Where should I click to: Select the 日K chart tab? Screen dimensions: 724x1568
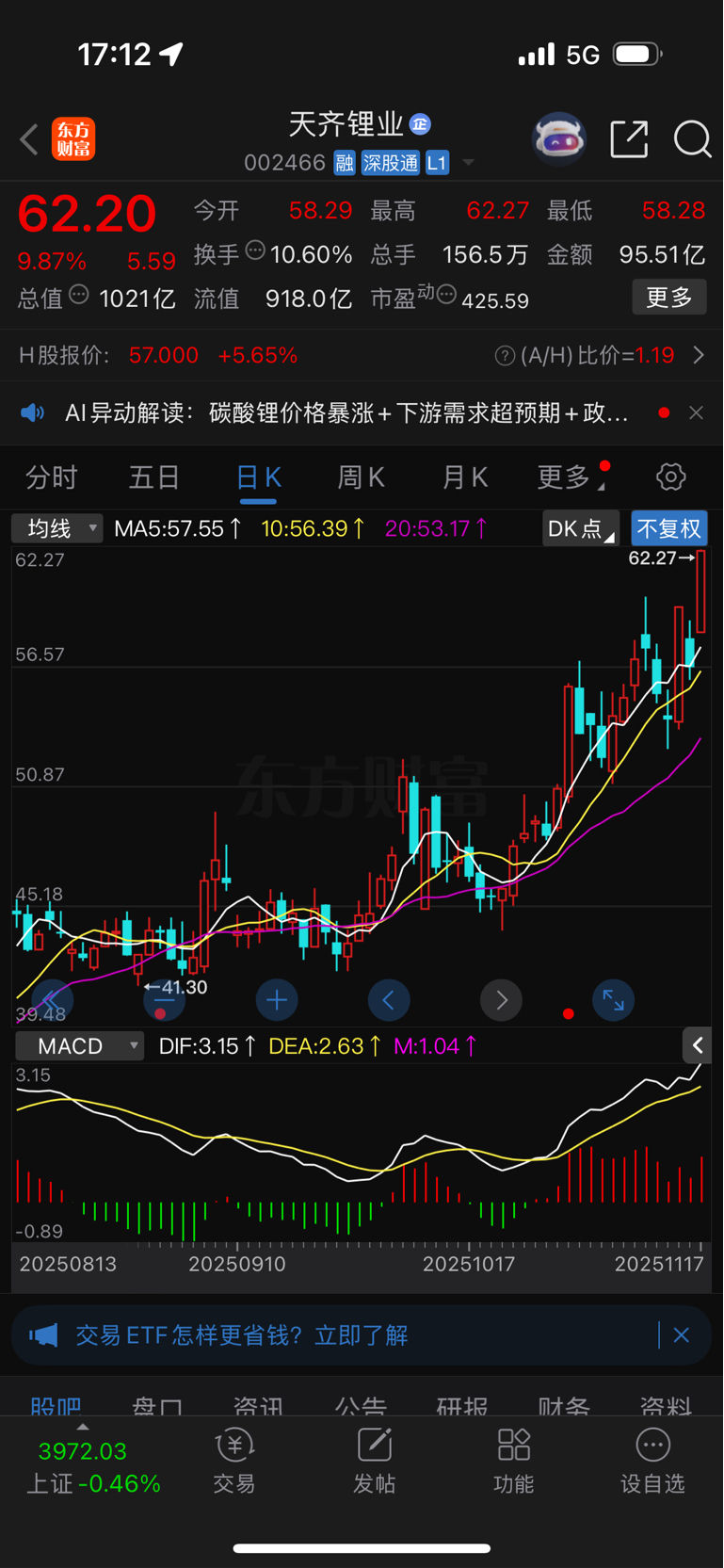point(259,477)
